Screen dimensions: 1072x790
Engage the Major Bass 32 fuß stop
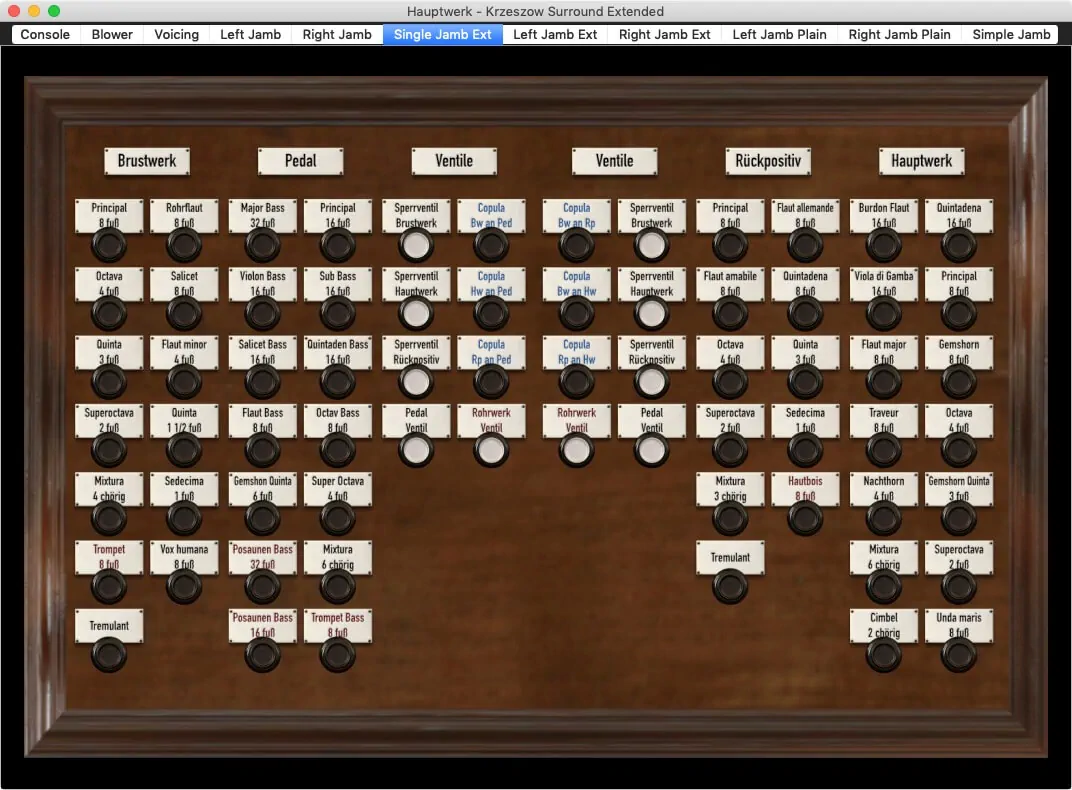pos(263,245)
